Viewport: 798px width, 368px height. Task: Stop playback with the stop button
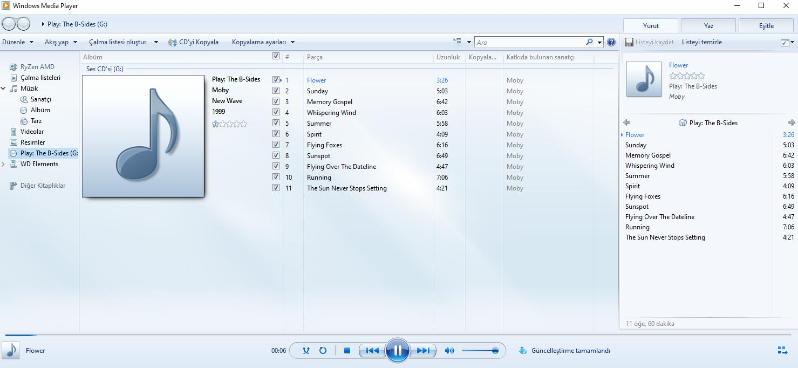coord(347,351)
